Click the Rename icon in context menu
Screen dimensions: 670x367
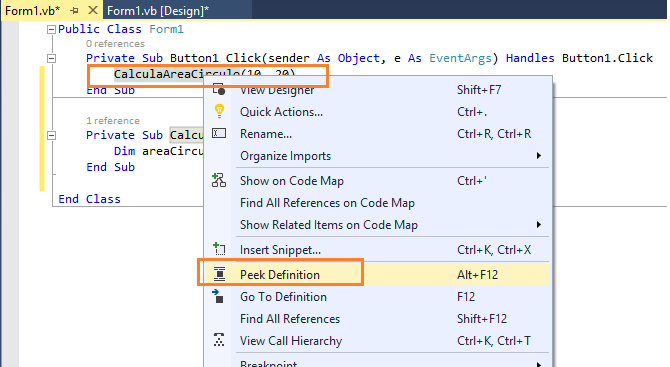219,133
